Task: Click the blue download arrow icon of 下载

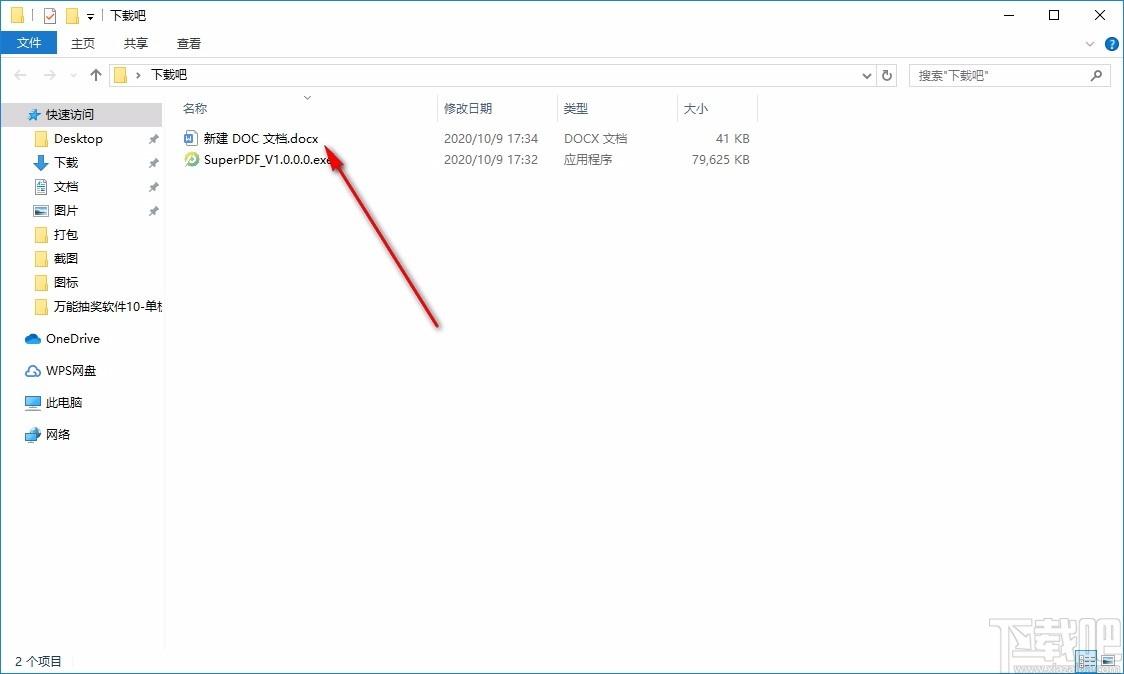Action: tap(41, 163)
